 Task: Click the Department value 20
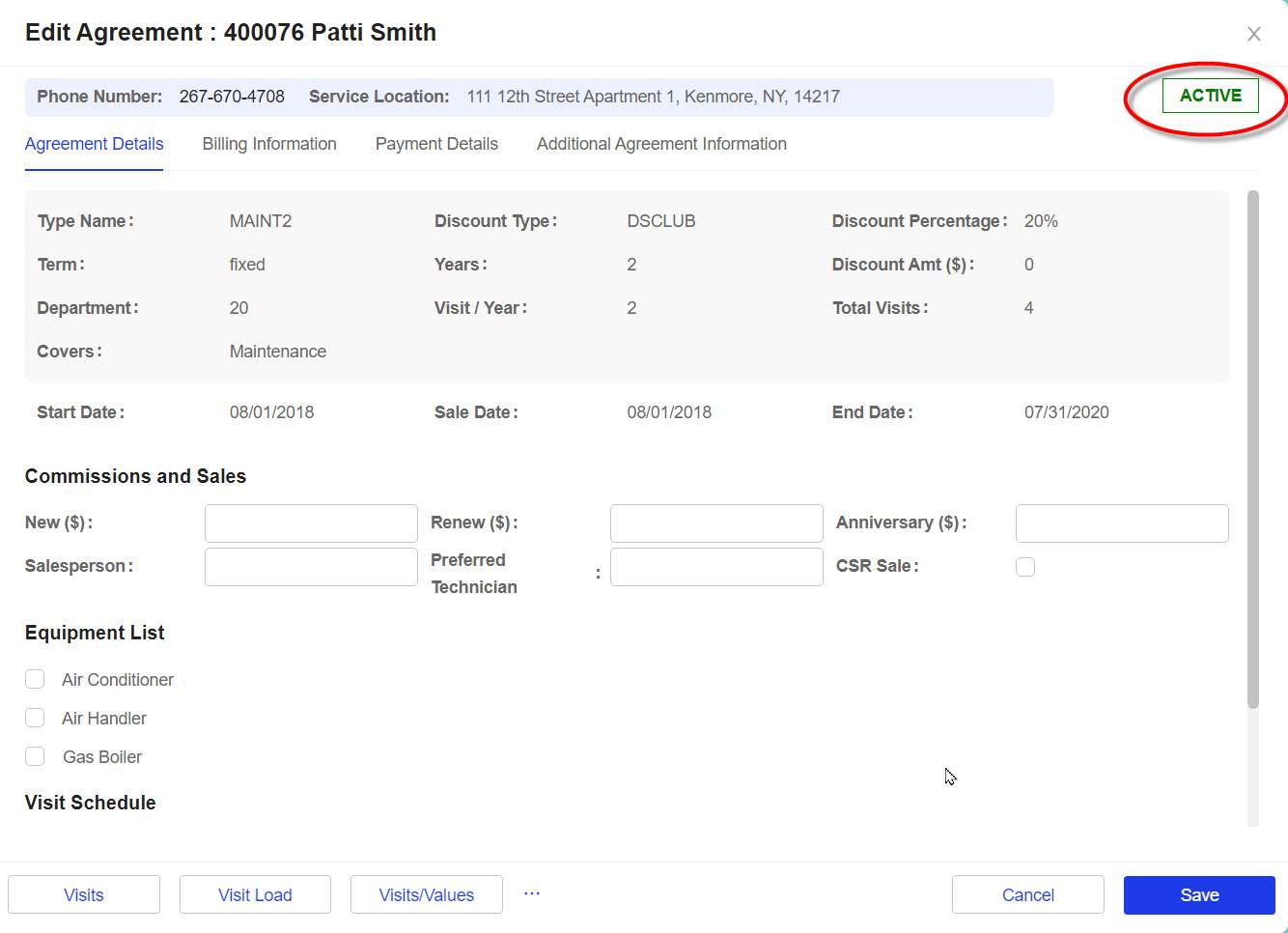click(239, 308)
